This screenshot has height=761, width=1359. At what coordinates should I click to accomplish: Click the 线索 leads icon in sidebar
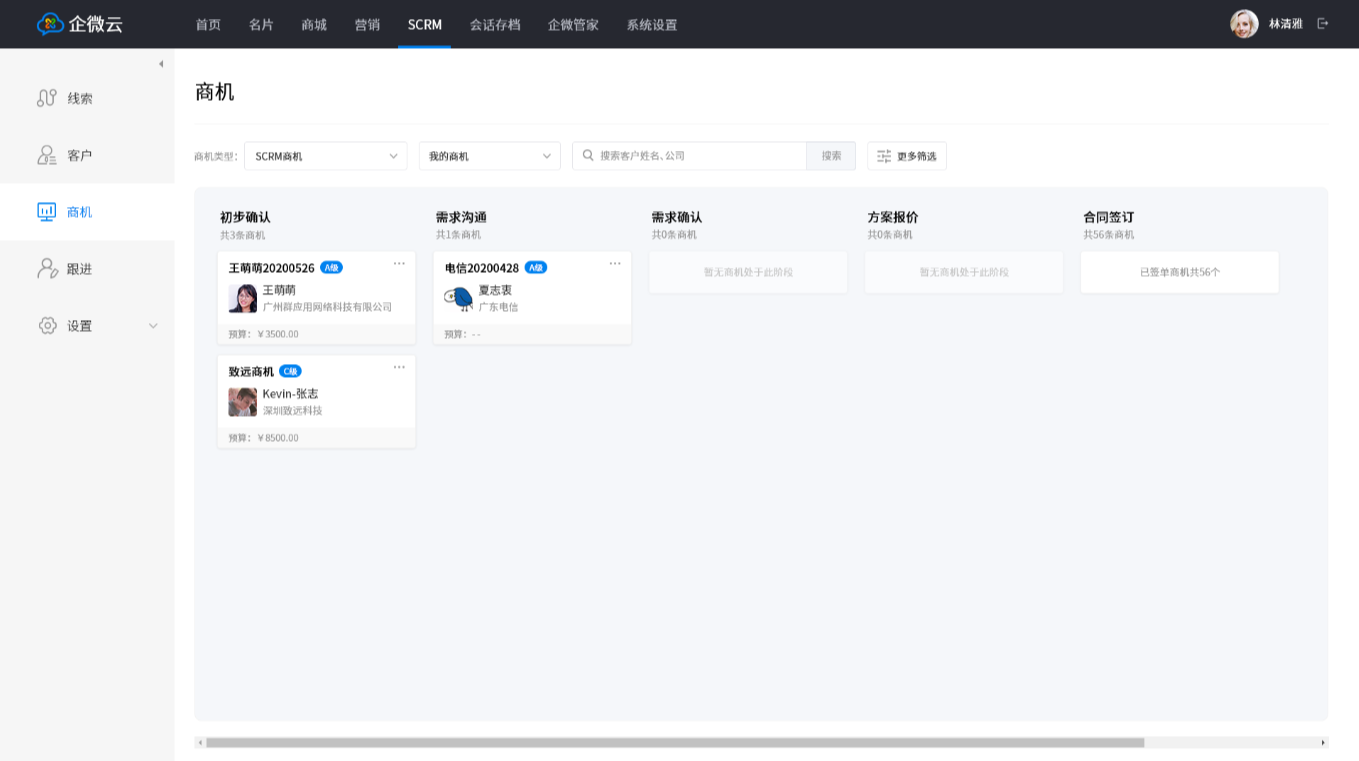pos(47,98)
